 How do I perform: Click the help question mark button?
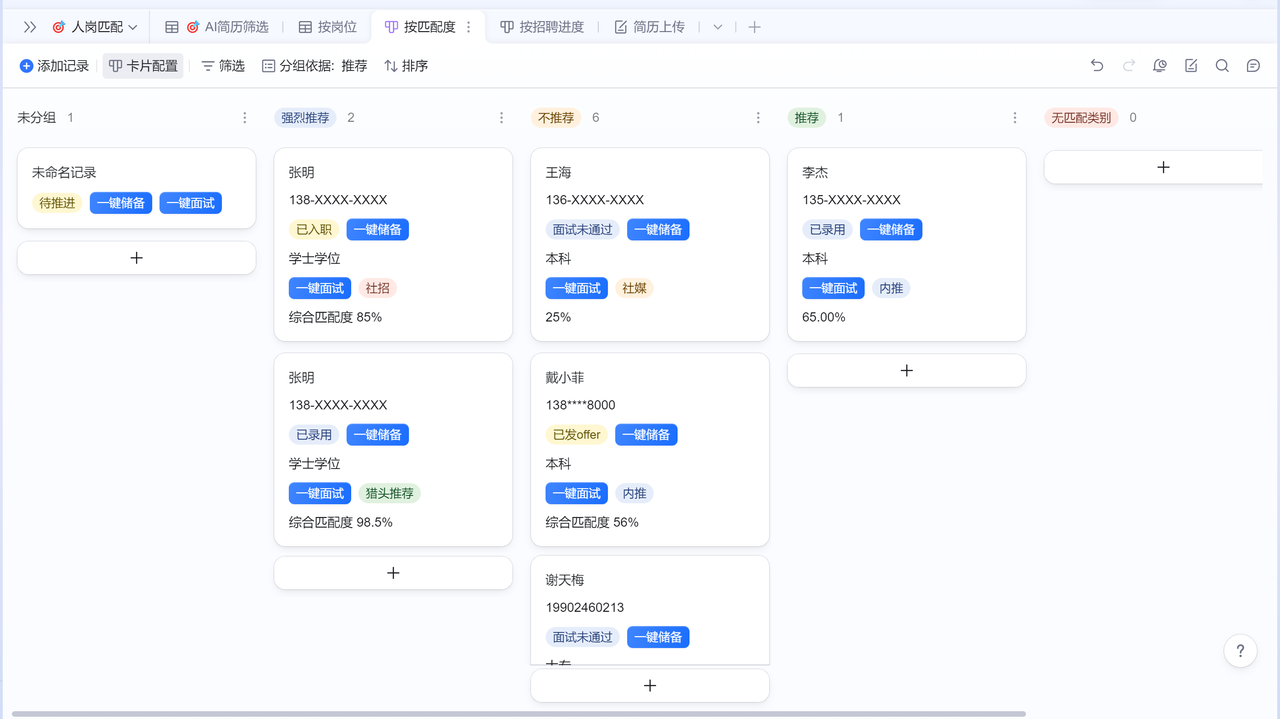(1240, 651)
